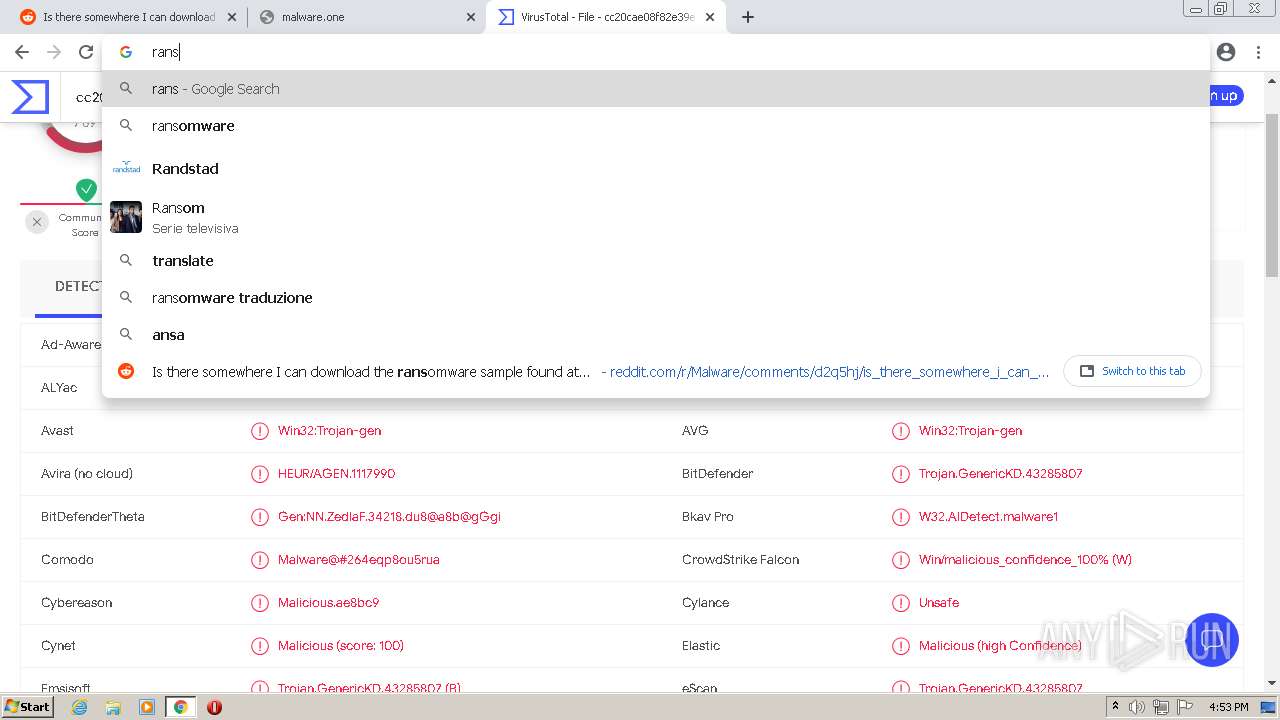Click Comodo alert icon
The image size is (1280, 720).
(260, 560)
